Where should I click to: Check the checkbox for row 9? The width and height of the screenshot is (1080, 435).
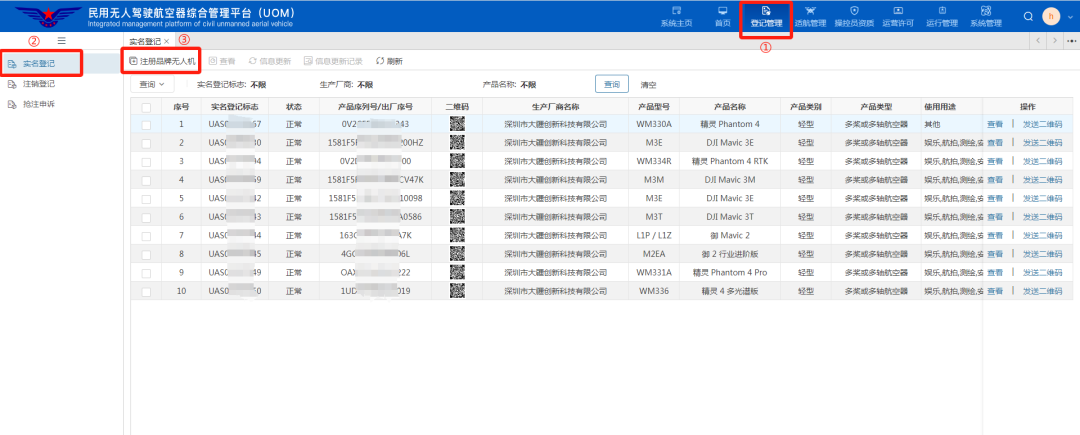pos(146,273)
